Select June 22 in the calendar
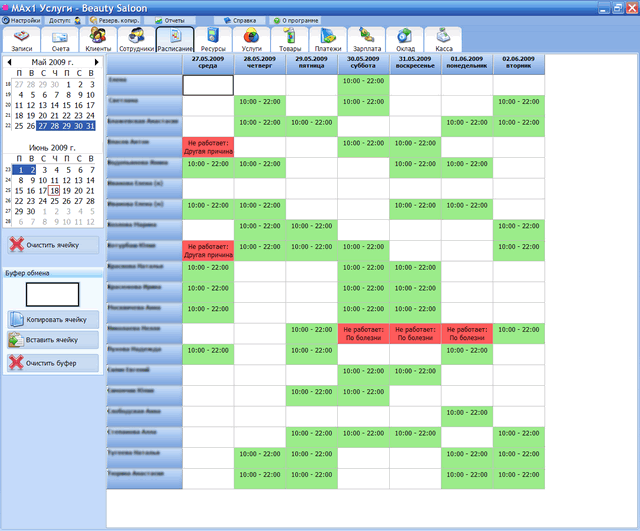This screenshot has height=531, width=640. [x=19, y=201]
